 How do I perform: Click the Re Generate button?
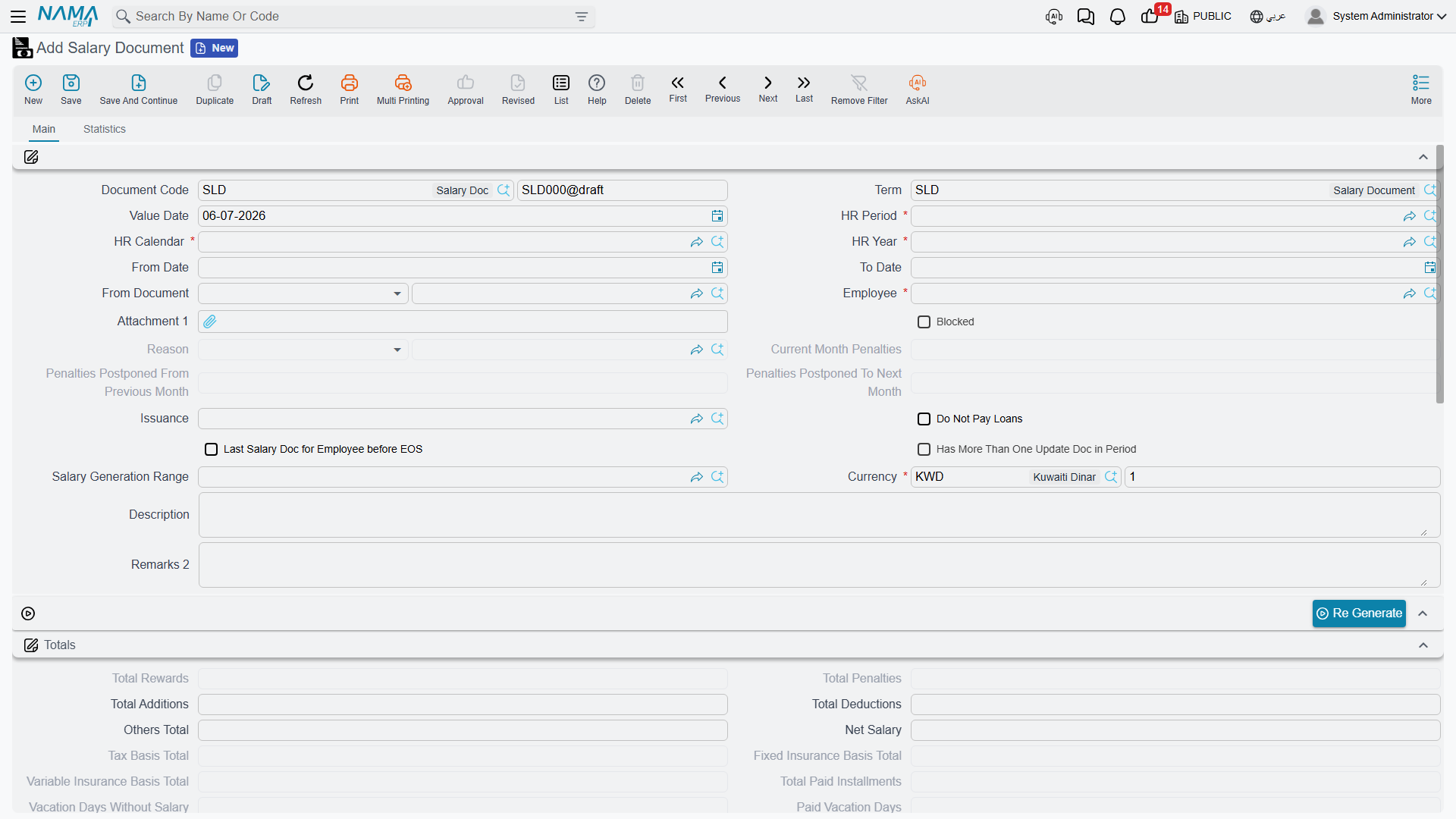(x=1359, y=613)
